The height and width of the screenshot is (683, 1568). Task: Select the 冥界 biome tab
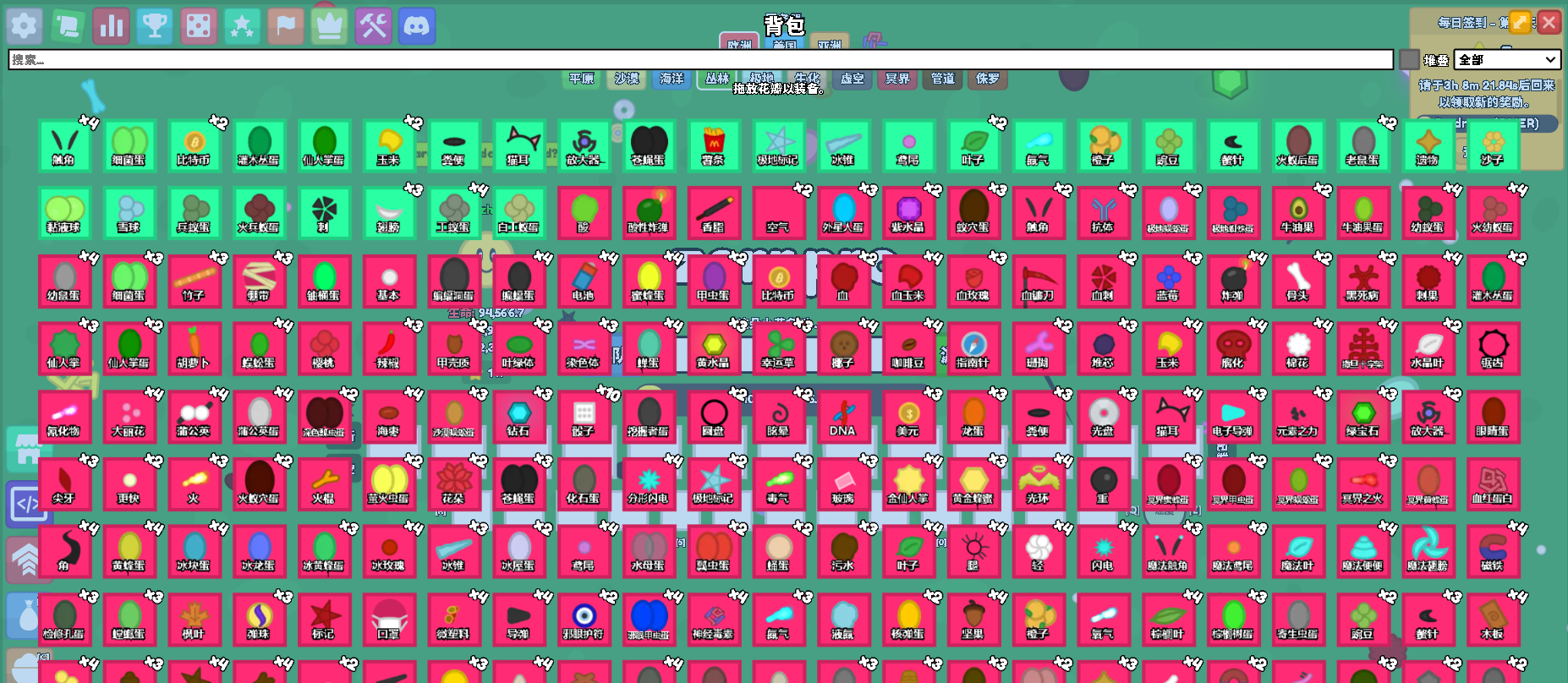tap(897, 79)
